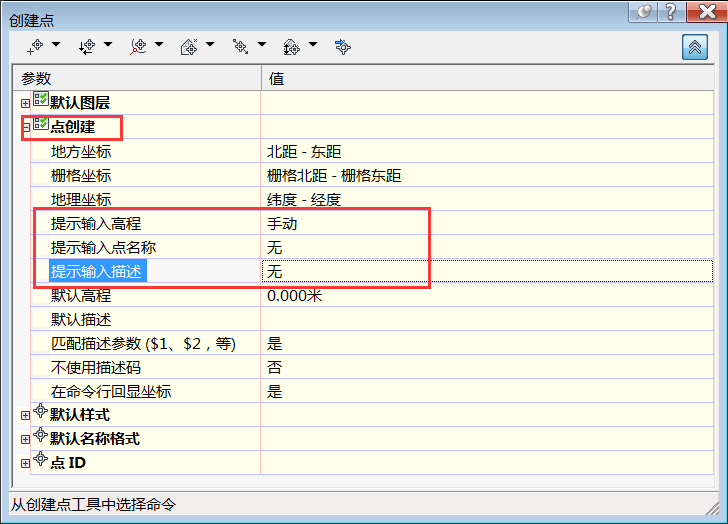Select the 点 ID row label
The image size is (728, 524).
[68, 463]
